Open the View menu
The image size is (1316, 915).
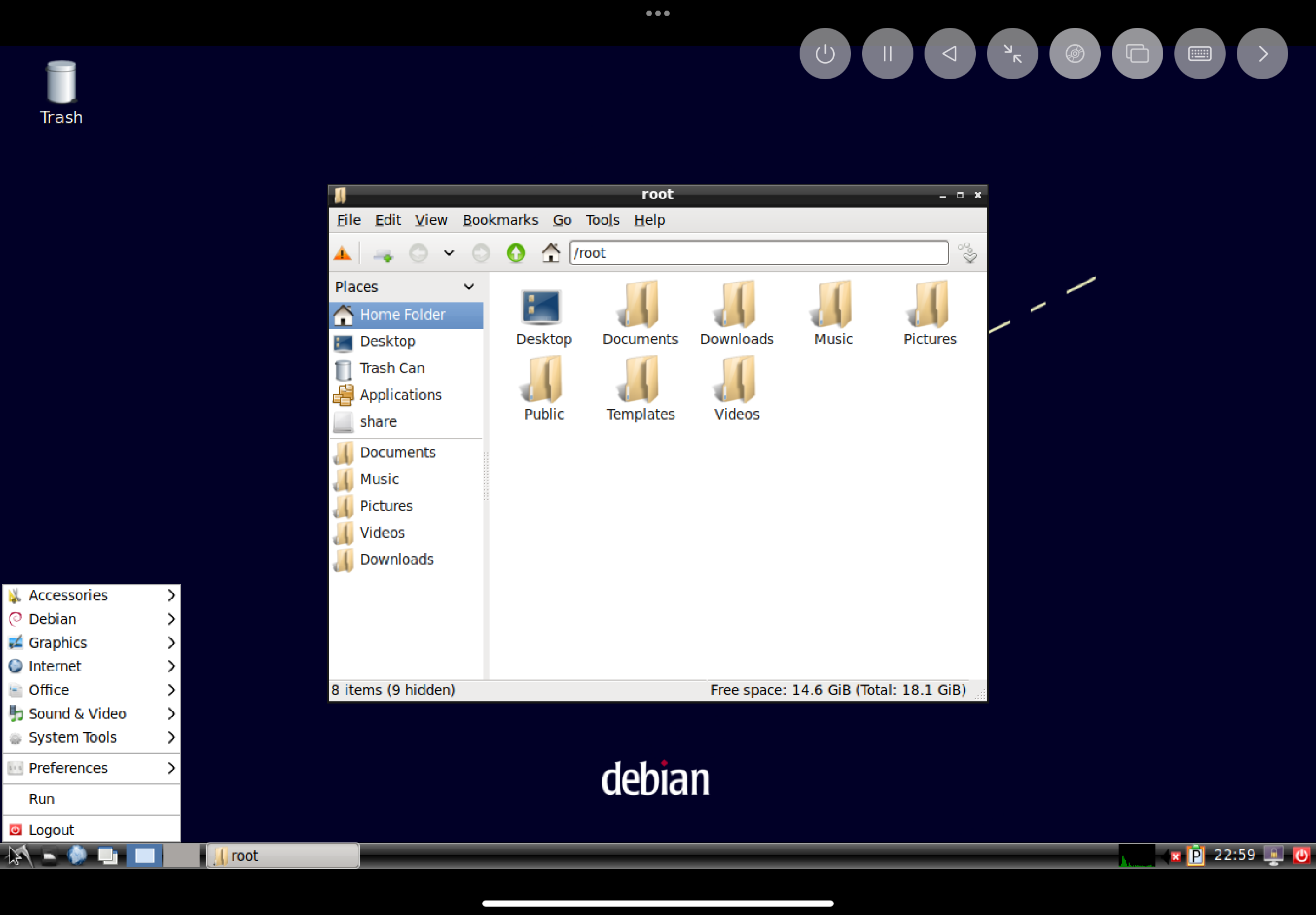(431, 220)
